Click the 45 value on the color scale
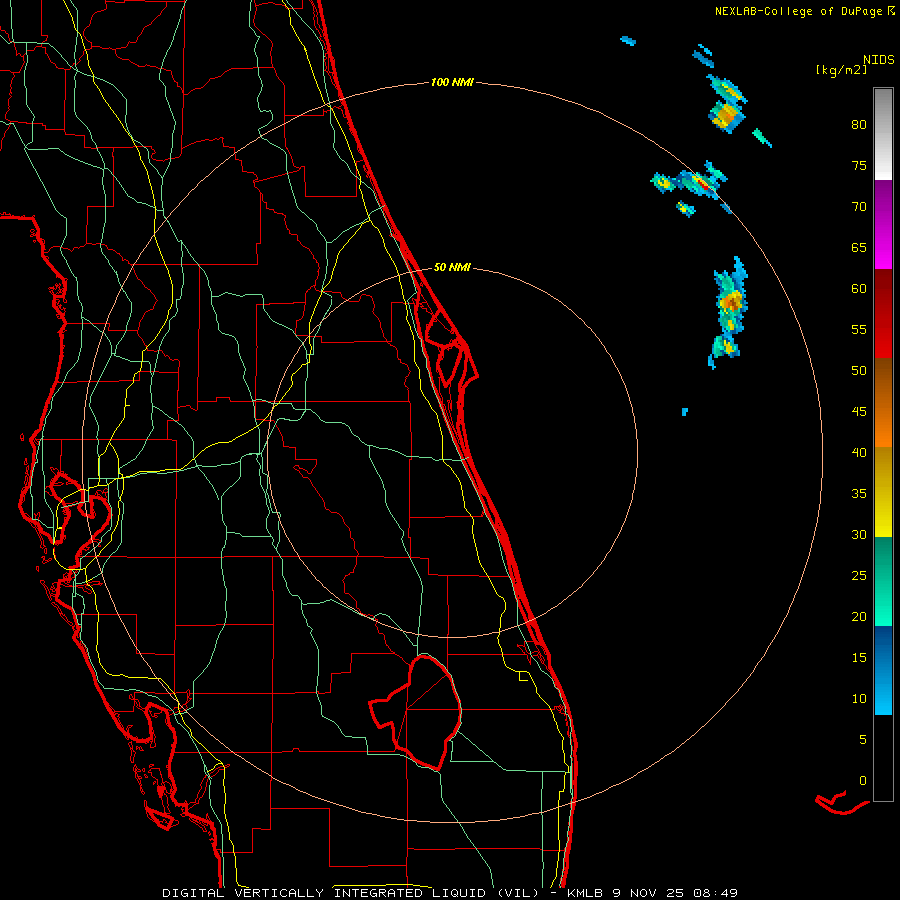900x900 pixels. [x=859, y=412]
